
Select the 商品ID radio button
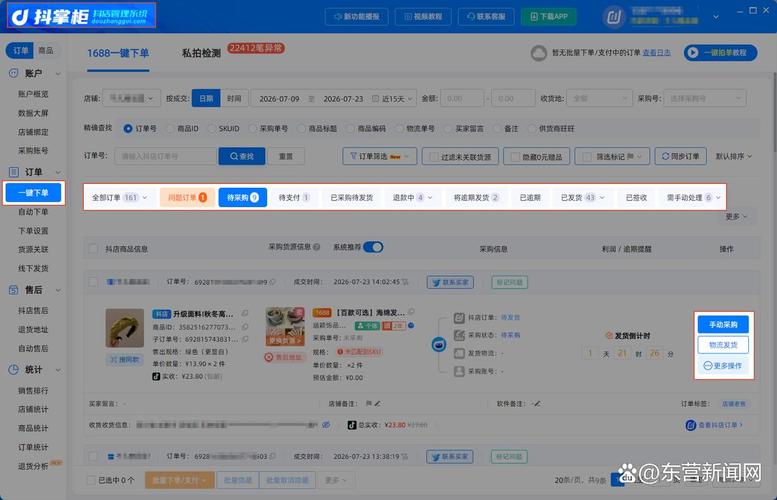(x=170, y=129)
